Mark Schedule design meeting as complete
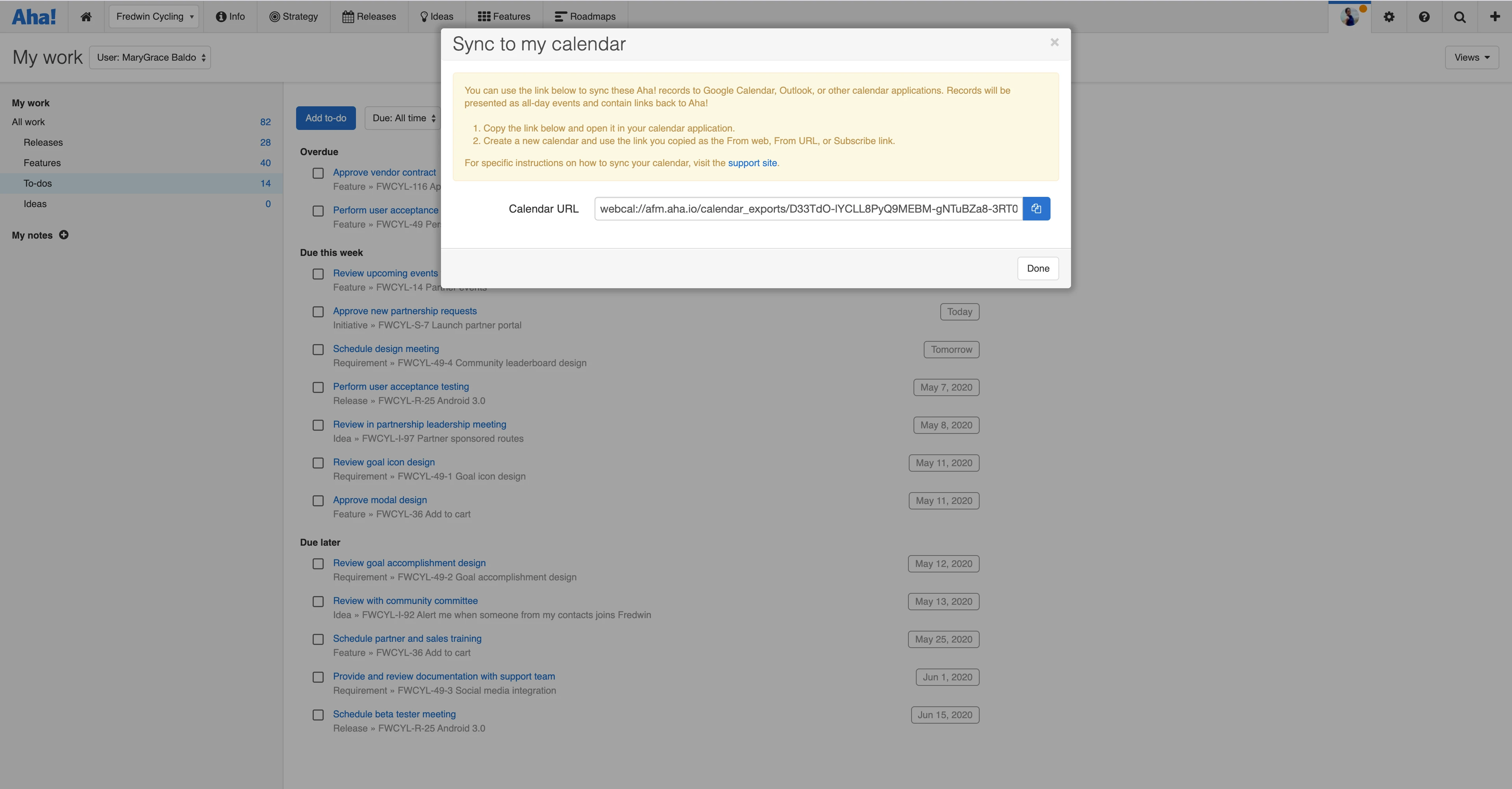1512x789 pixels. [x=318, y=349]
